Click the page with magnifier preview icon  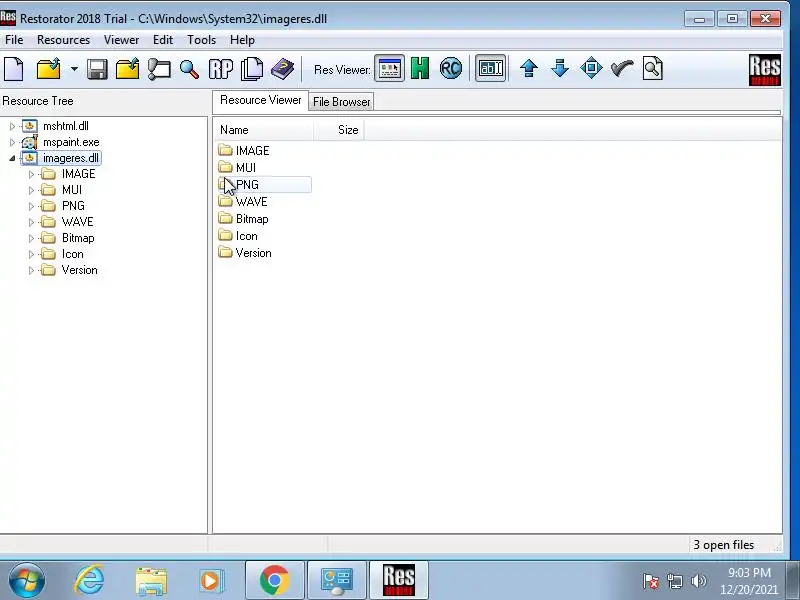pos(653,68)
